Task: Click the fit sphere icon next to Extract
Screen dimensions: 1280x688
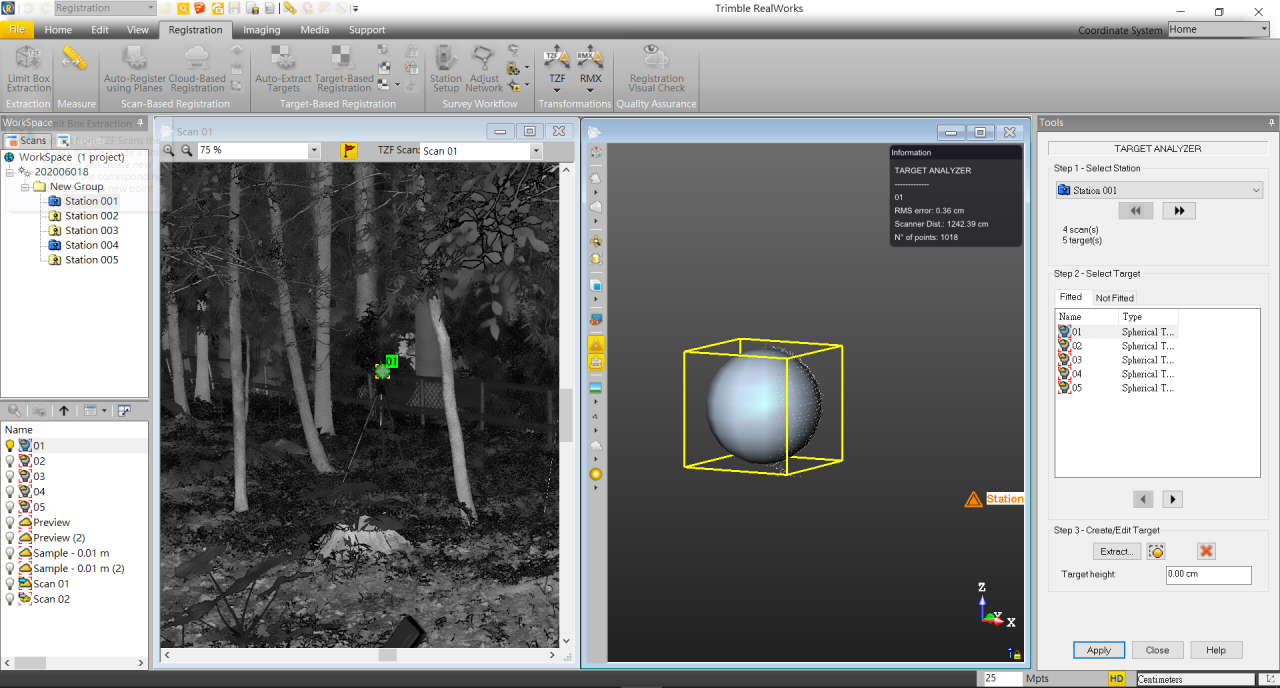Action: [1156, 551]
